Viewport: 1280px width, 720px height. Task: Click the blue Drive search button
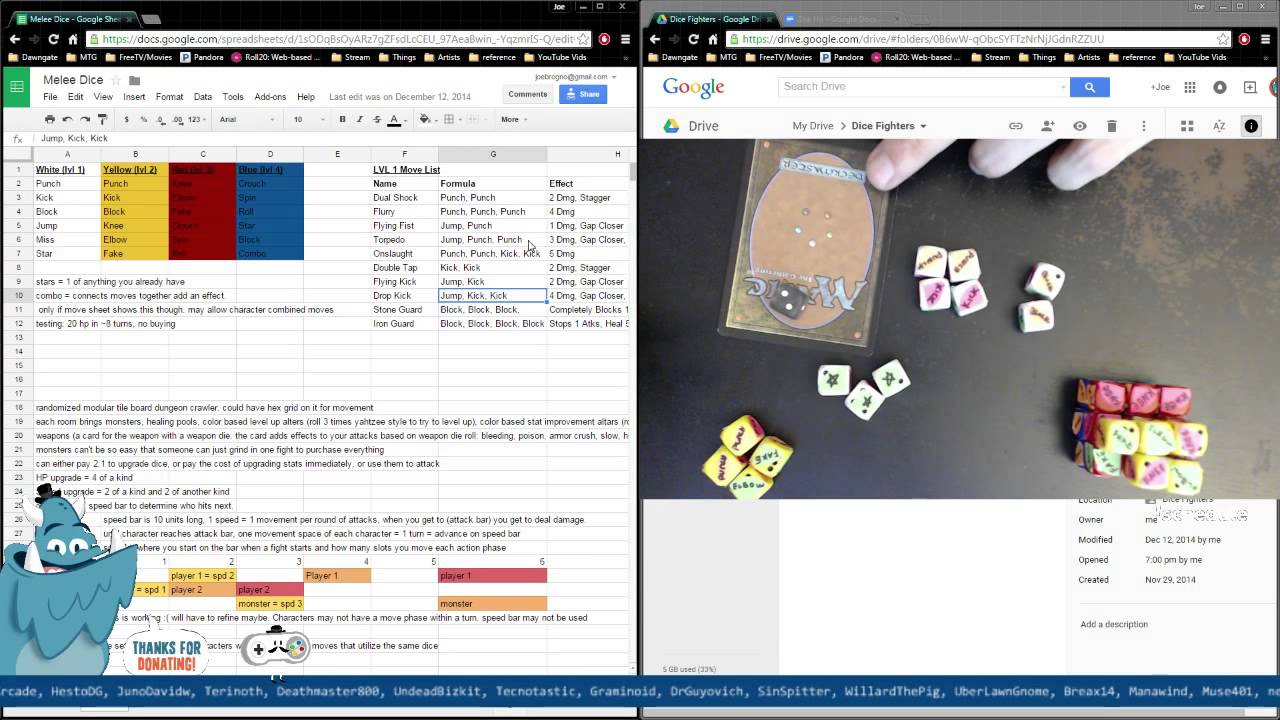(1089, 87)
